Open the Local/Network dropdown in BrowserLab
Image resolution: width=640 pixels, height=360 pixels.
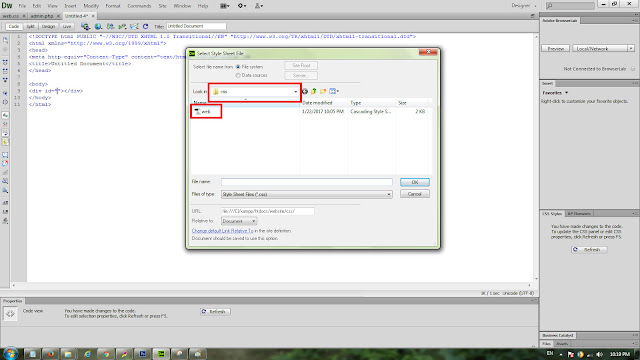coord(603,49)
